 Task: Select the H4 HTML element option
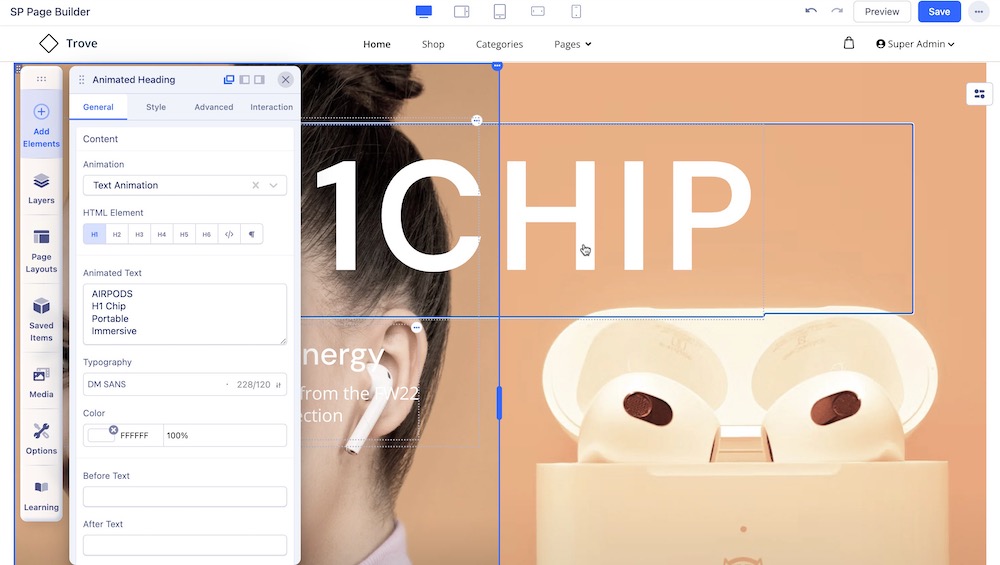pos(161,234)
